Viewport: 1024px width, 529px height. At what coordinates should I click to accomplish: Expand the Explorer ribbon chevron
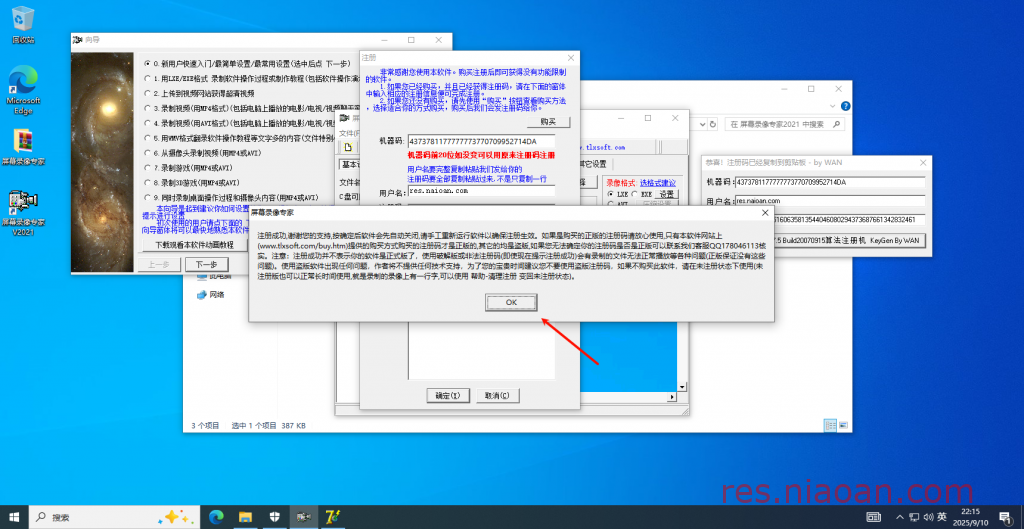[834, 106]
